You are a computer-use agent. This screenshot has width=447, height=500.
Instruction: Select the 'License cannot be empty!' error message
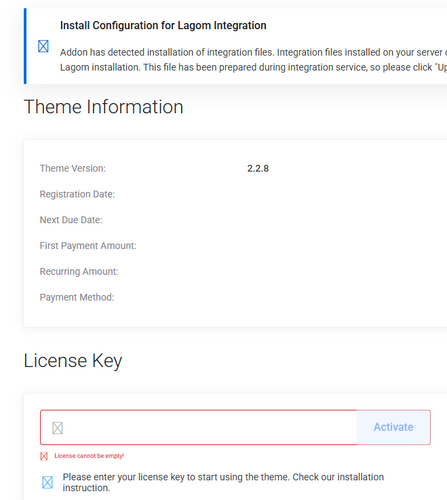(89, 456)
